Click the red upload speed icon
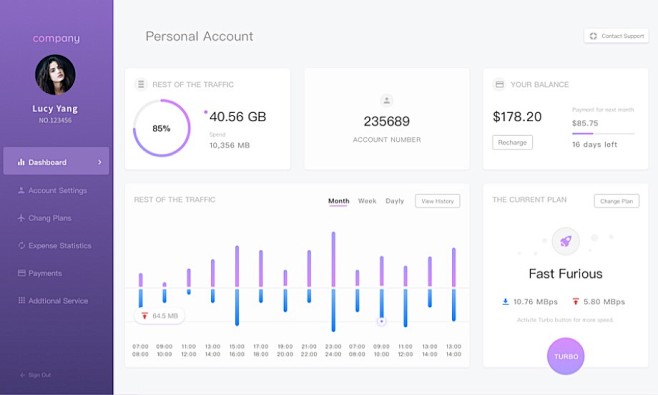This screenshot has width=658, height=395. click(575, 301)
